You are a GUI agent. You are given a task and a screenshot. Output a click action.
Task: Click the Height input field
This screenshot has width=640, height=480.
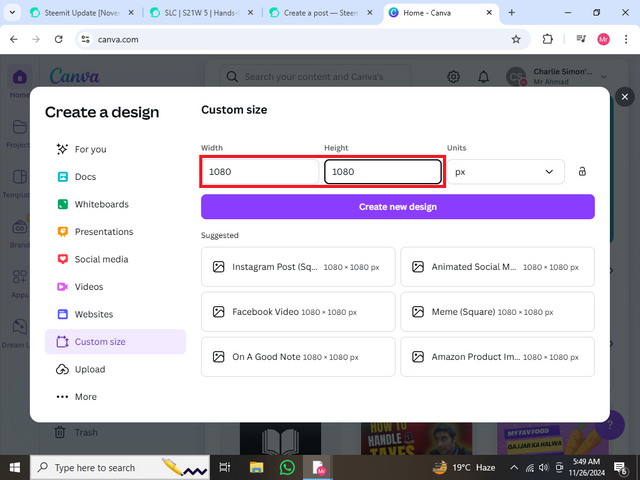[383, 172]
